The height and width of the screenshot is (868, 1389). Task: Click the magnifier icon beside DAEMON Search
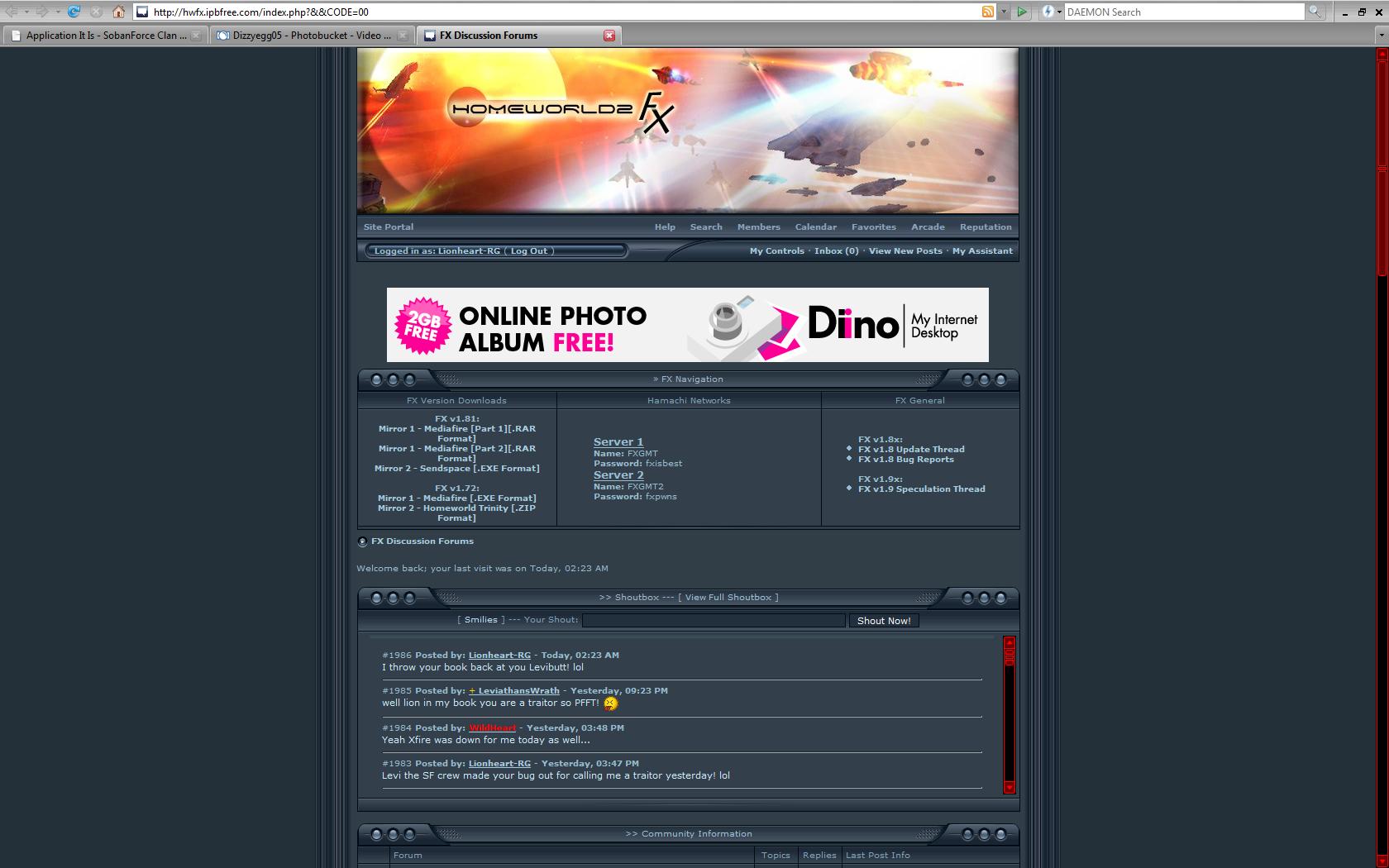coord(1314,12)
